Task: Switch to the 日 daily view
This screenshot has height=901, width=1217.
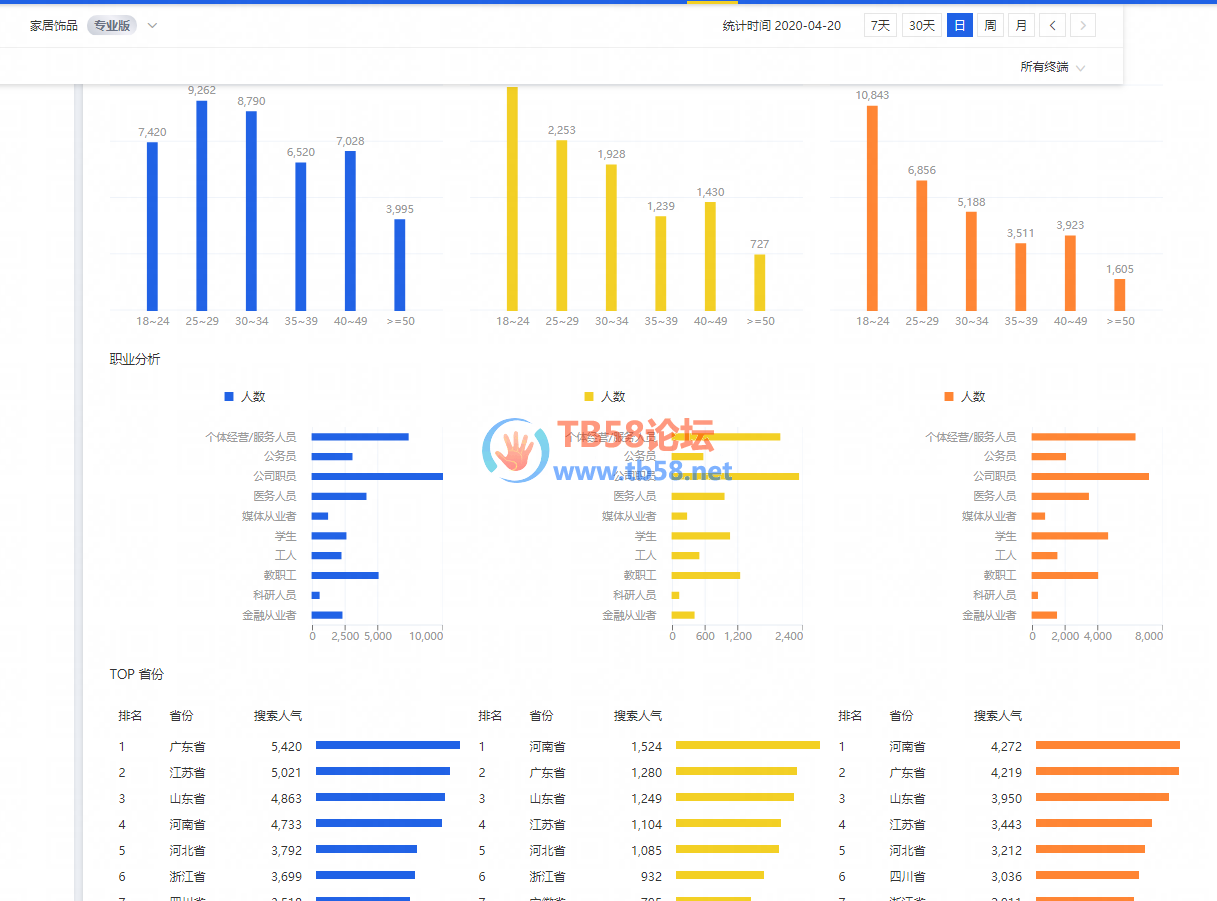Action: tap(959, 25)
